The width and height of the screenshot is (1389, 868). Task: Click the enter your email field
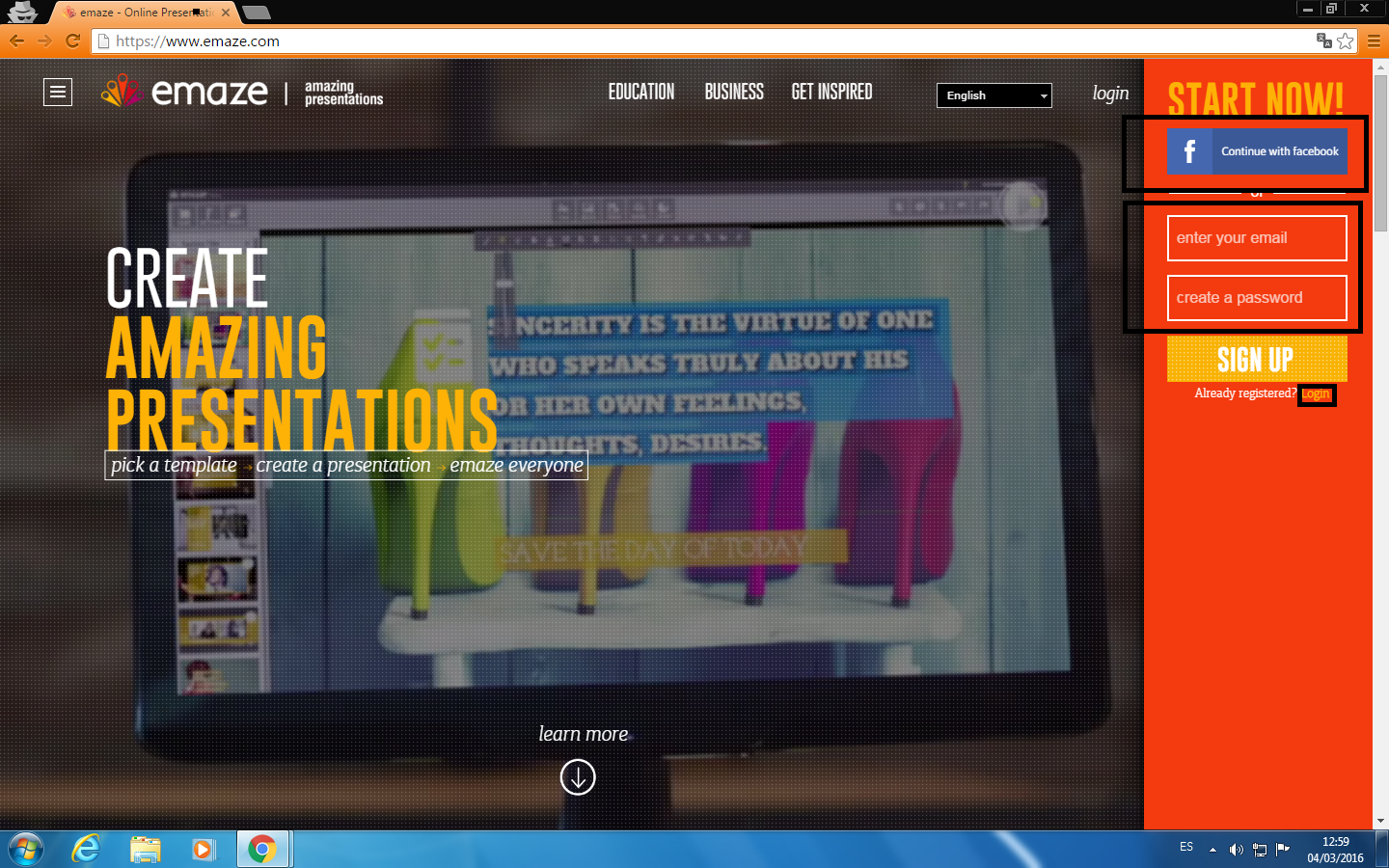coord(1257,238)
